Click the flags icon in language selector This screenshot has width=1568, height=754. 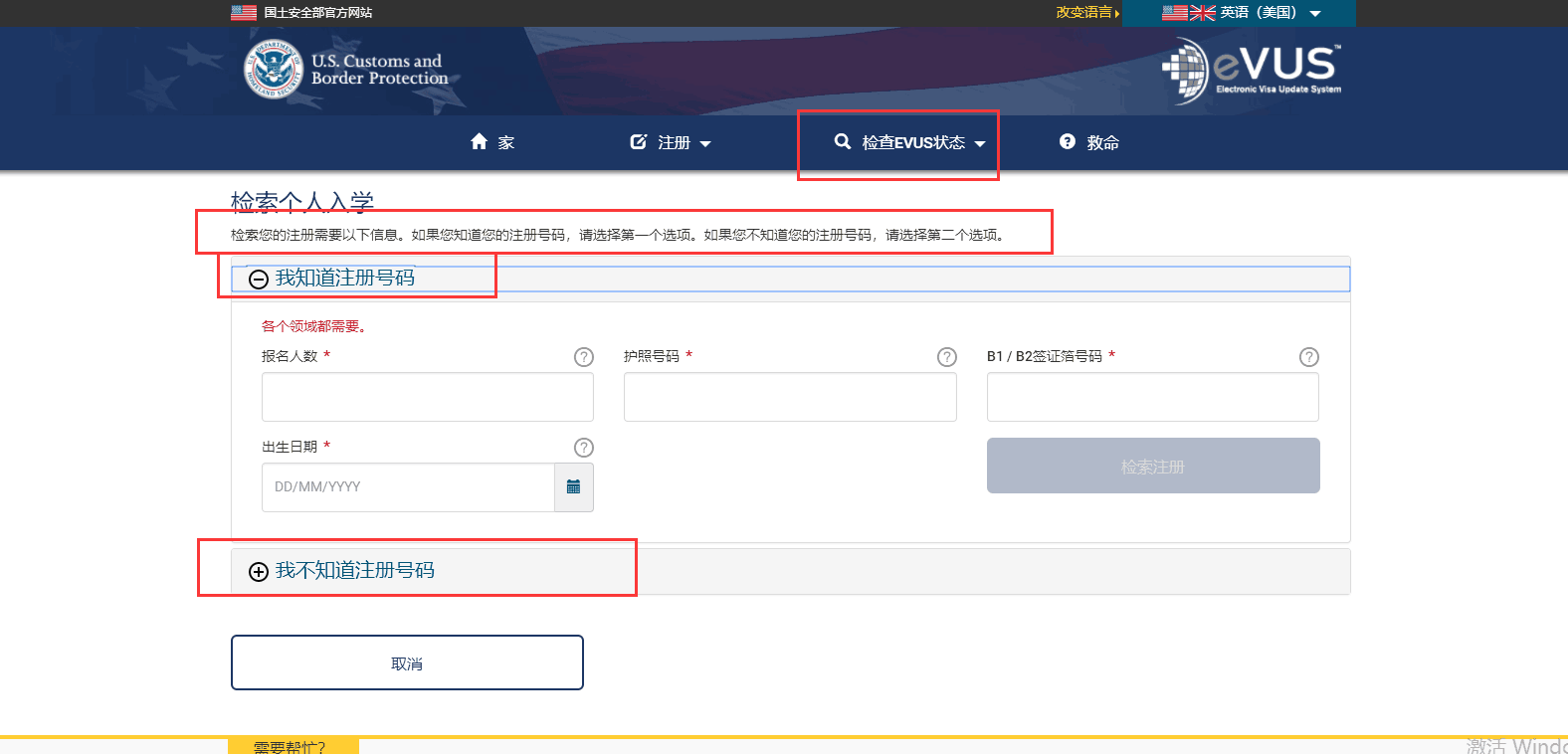(1189, 13)
